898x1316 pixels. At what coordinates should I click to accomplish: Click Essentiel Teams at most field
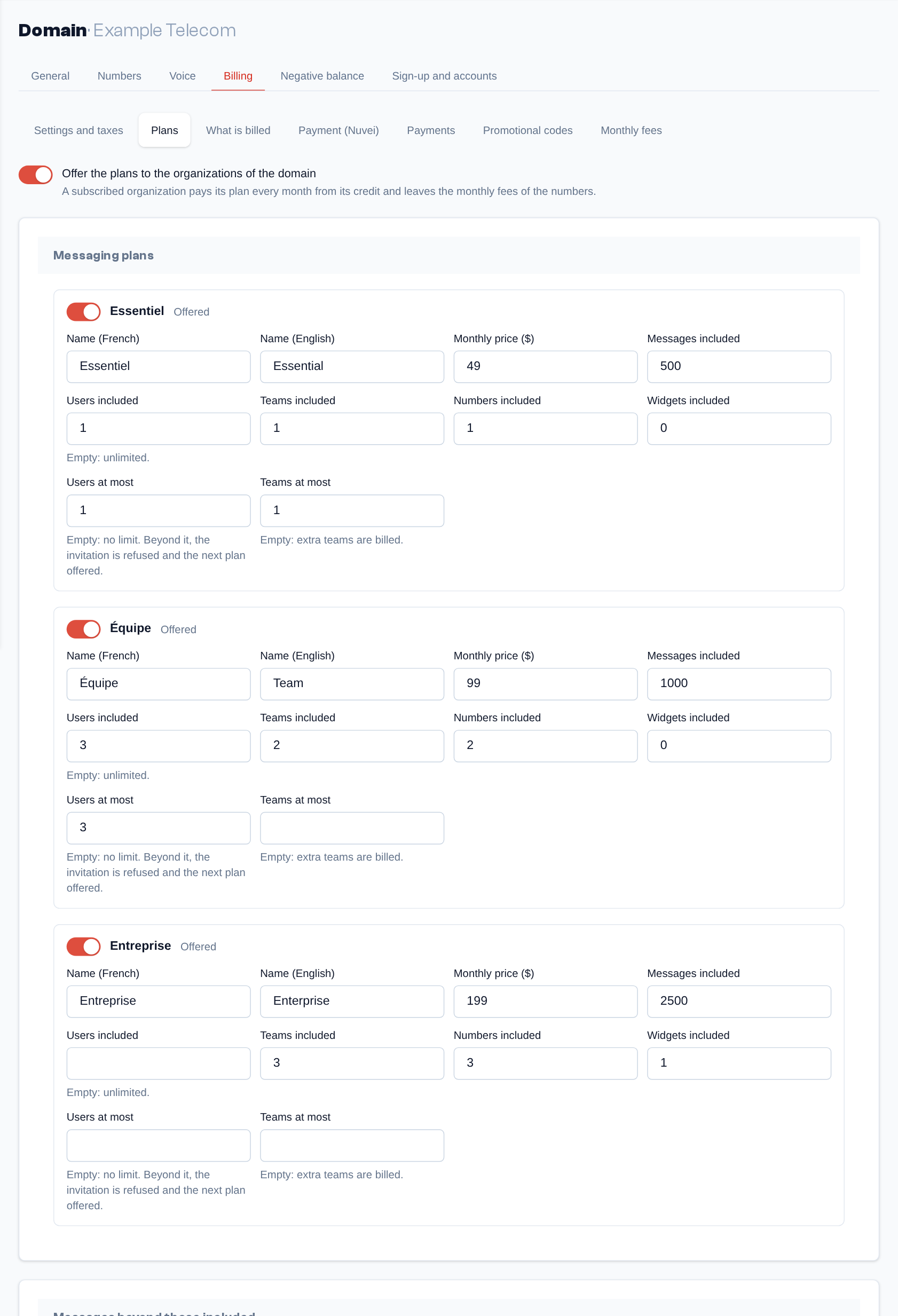(352, 510)
